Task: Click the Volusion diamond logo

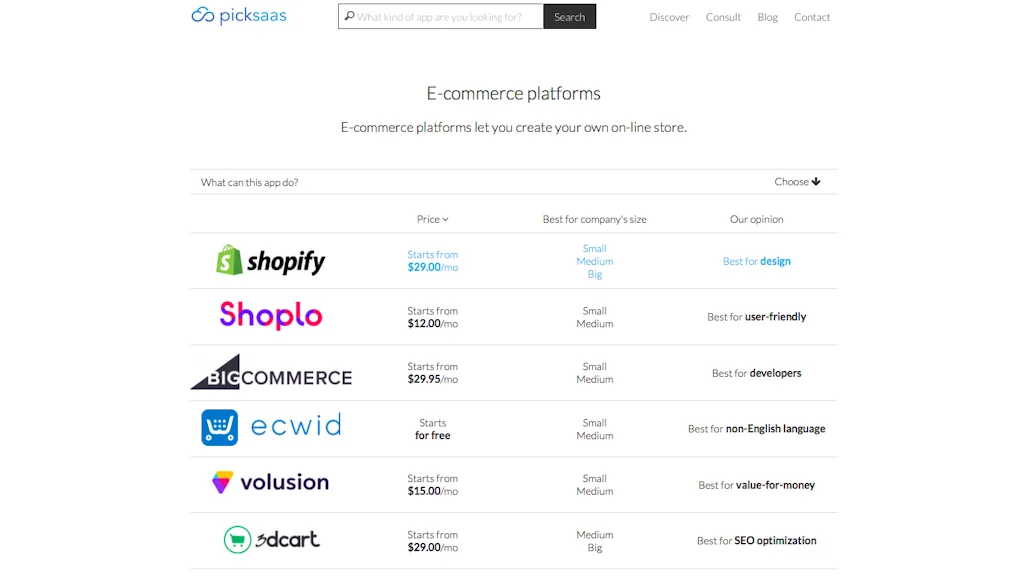Action: click(x=222, y=483)
